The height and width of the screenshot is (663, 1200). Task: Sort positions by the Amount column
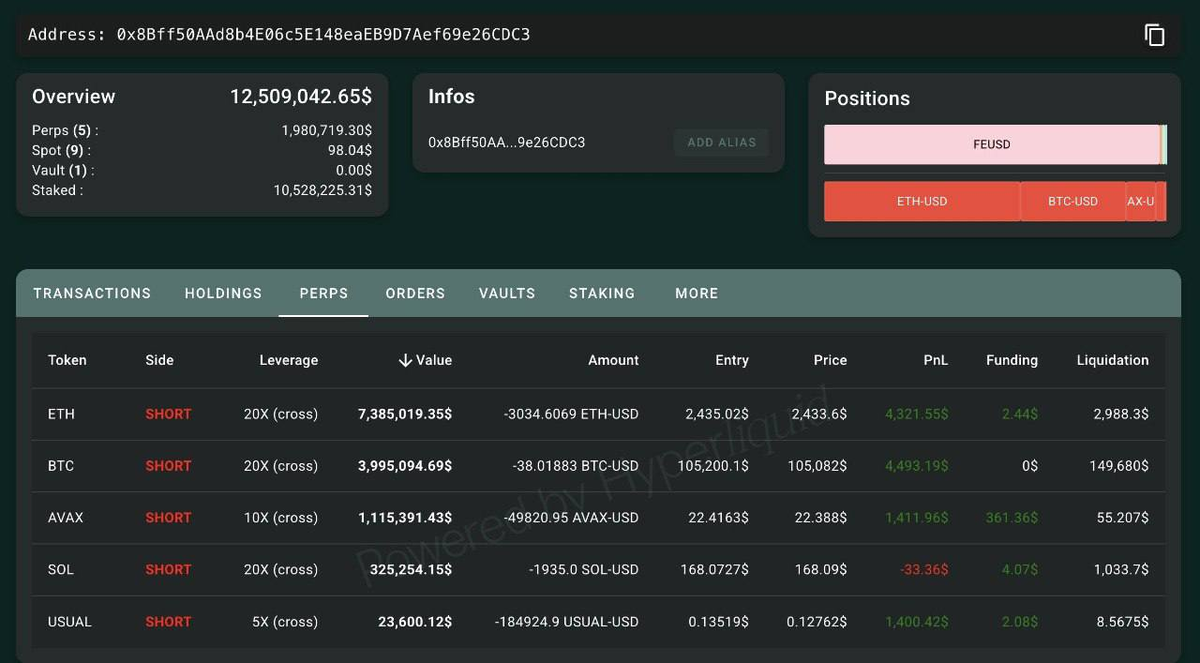pos(613,360)
